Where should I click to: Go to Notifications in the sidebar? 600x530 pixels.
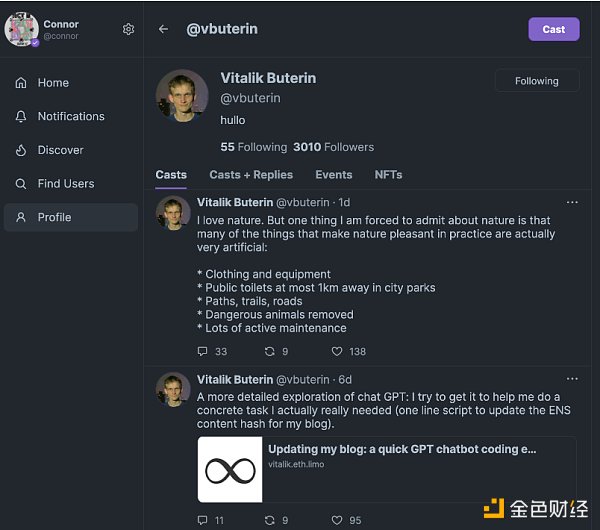tap(70, 116)
